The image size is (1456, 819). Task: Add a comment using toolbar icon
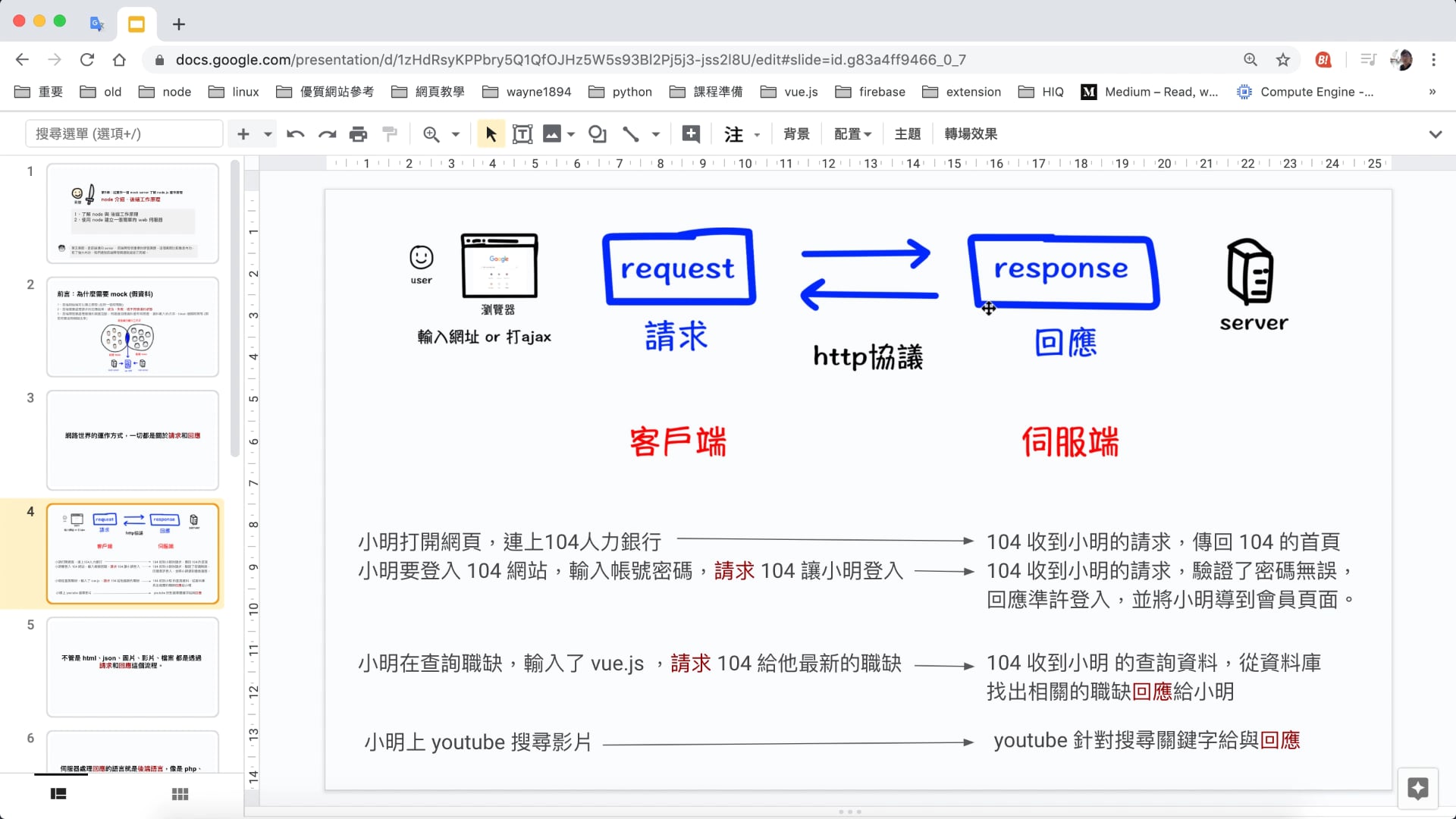[x=691, y=134]
